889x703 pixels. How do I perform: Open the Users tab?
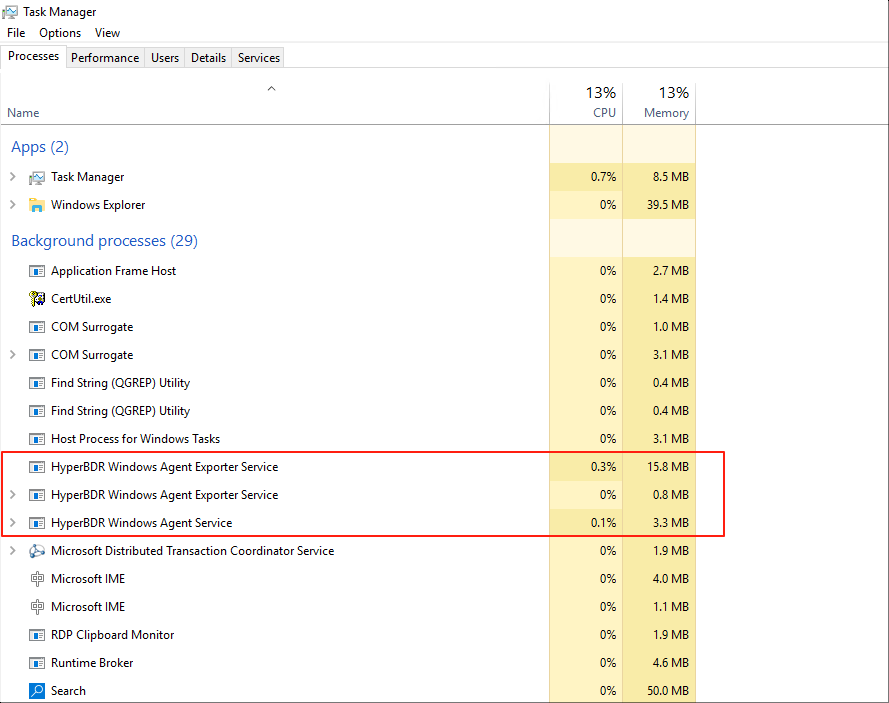click(x=165, y=58)
